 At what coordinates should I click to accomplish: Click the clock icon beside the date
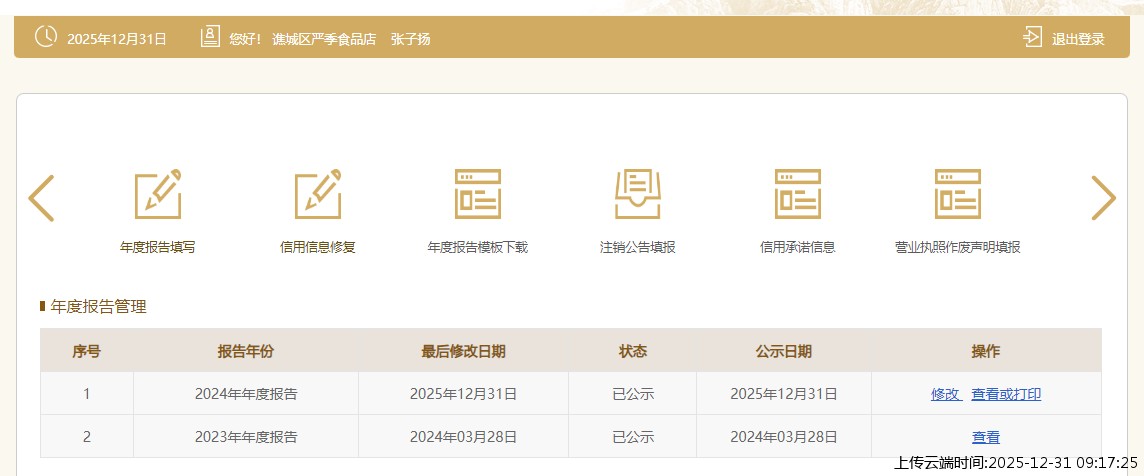coord(46,38)
